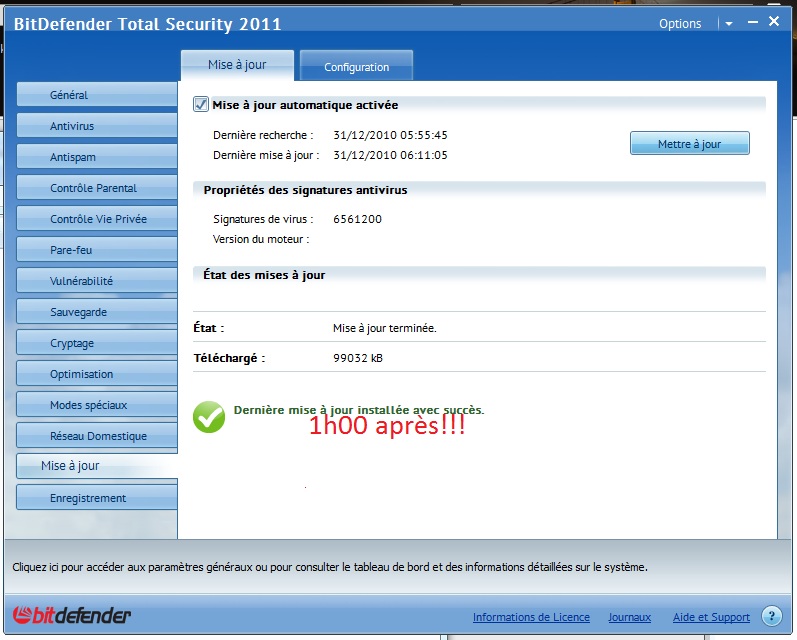Click the bottom hint text Cliquez ici pour accéder

pos(330,566)
